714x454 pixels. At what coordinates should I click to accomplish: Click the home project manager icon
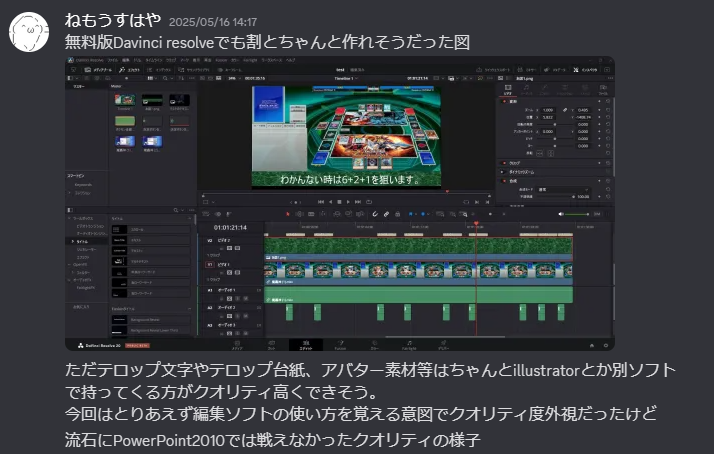click(592, 346)
